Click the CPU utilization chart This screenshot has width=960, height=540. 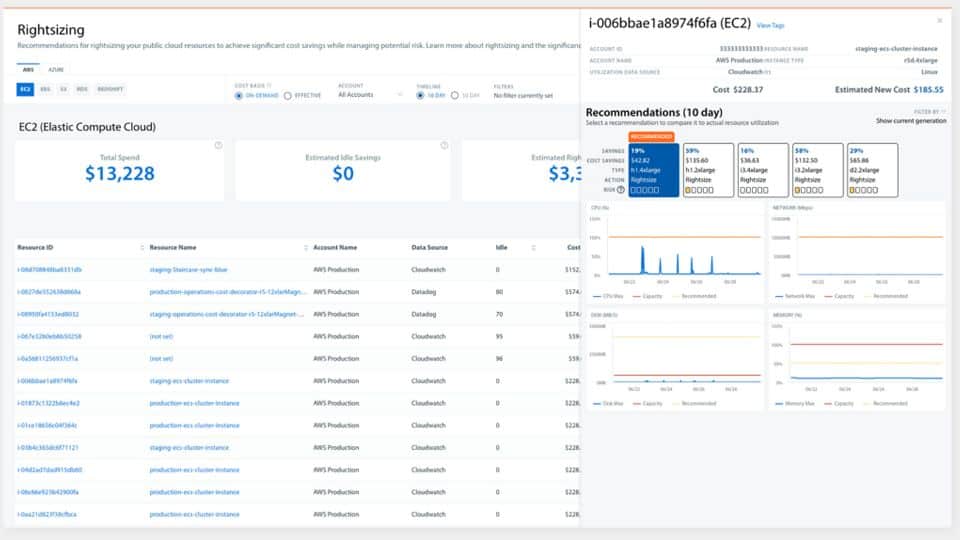click(x=675, y=251)
